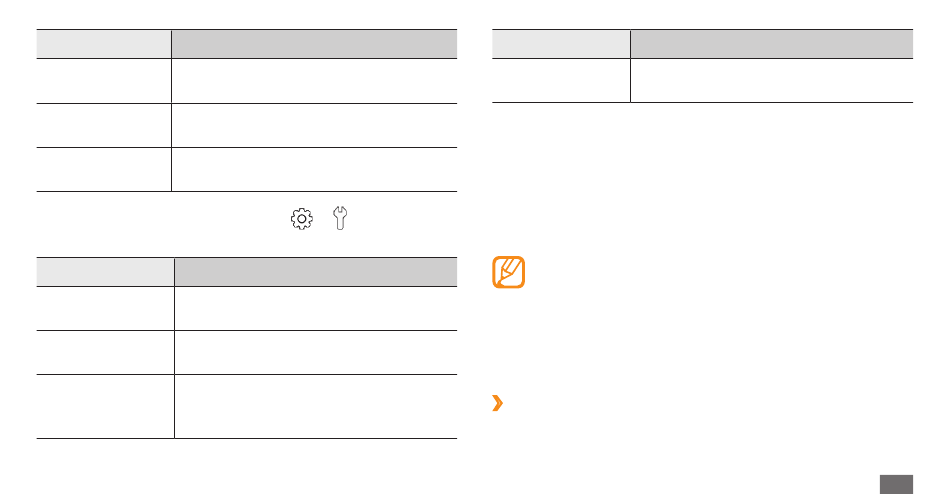
Task: Click first body row narrow cell above gear icon
Action: 104,81
